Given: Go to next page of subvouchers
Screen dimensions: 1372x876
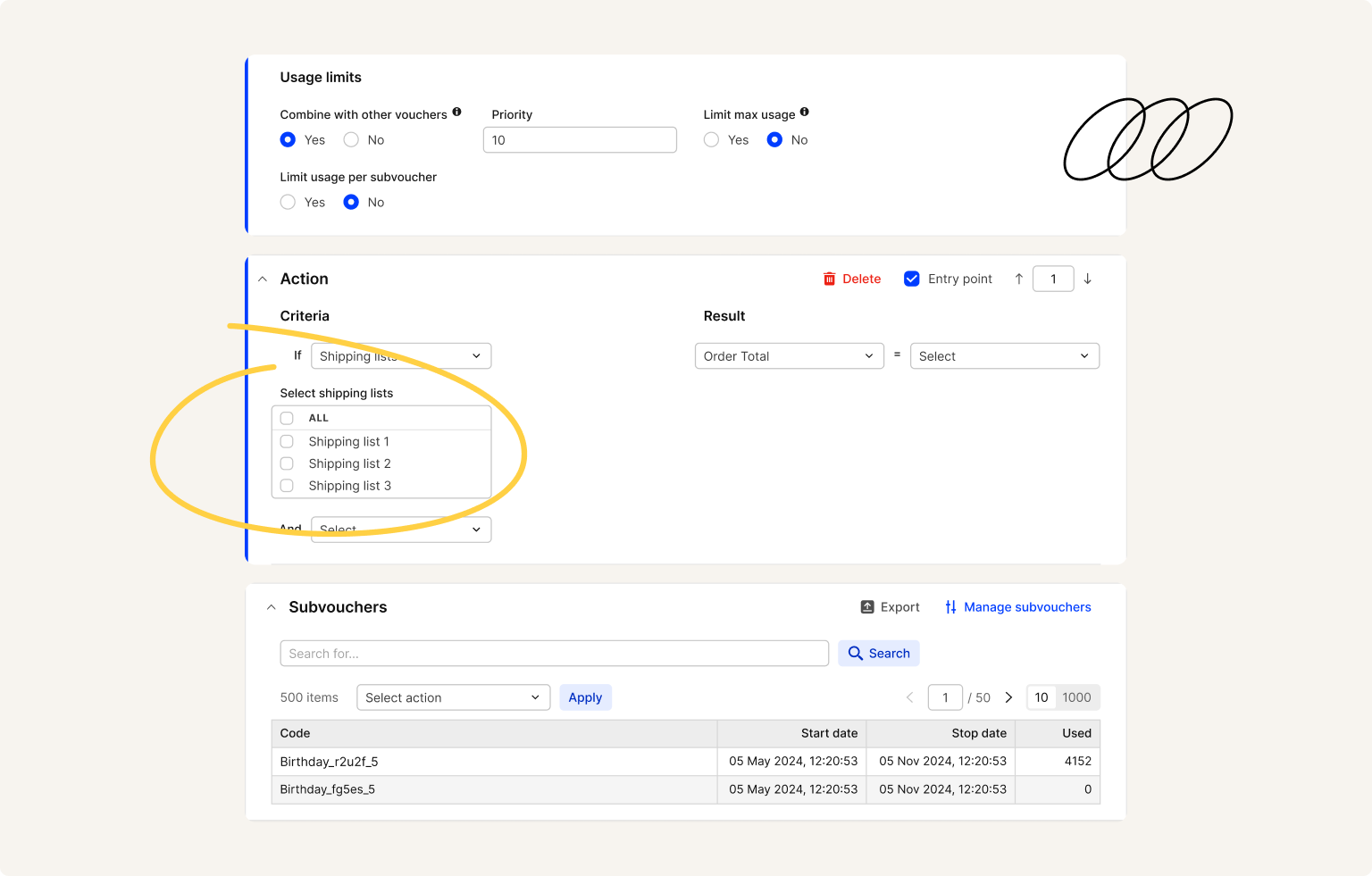Looking at the screenshot, I should [1008, 697].
